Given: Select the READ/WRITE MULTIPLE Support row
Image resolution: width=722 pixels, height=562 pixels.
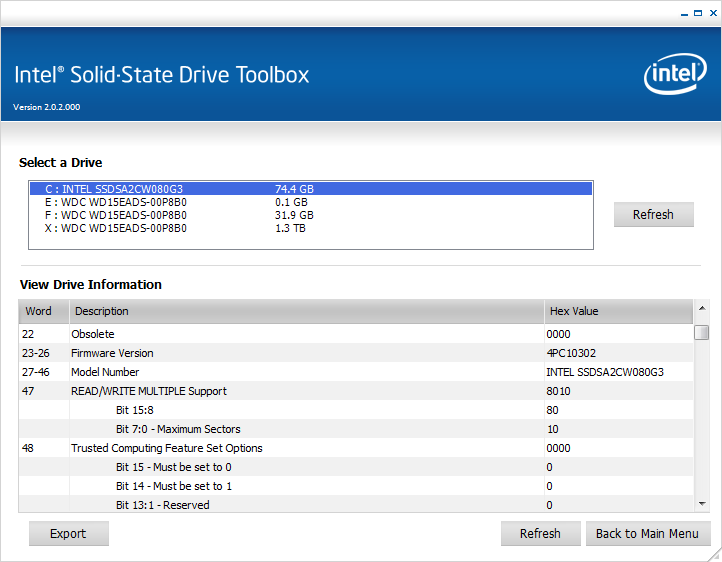Looking at the screenshot, I should [305, 391].
